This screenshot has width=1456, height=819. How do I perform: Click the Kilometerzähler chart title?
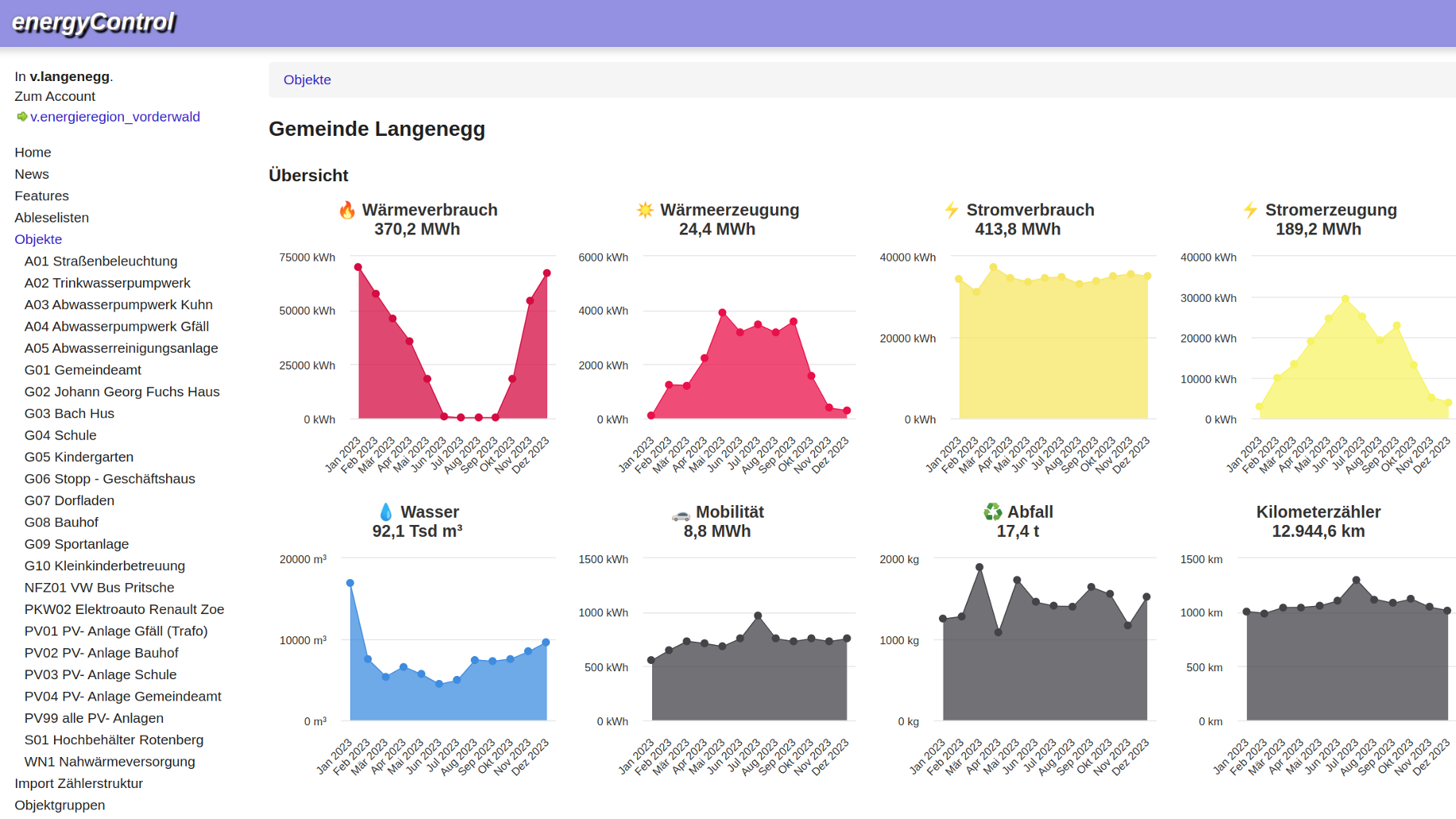click(x=1318, y=512)
